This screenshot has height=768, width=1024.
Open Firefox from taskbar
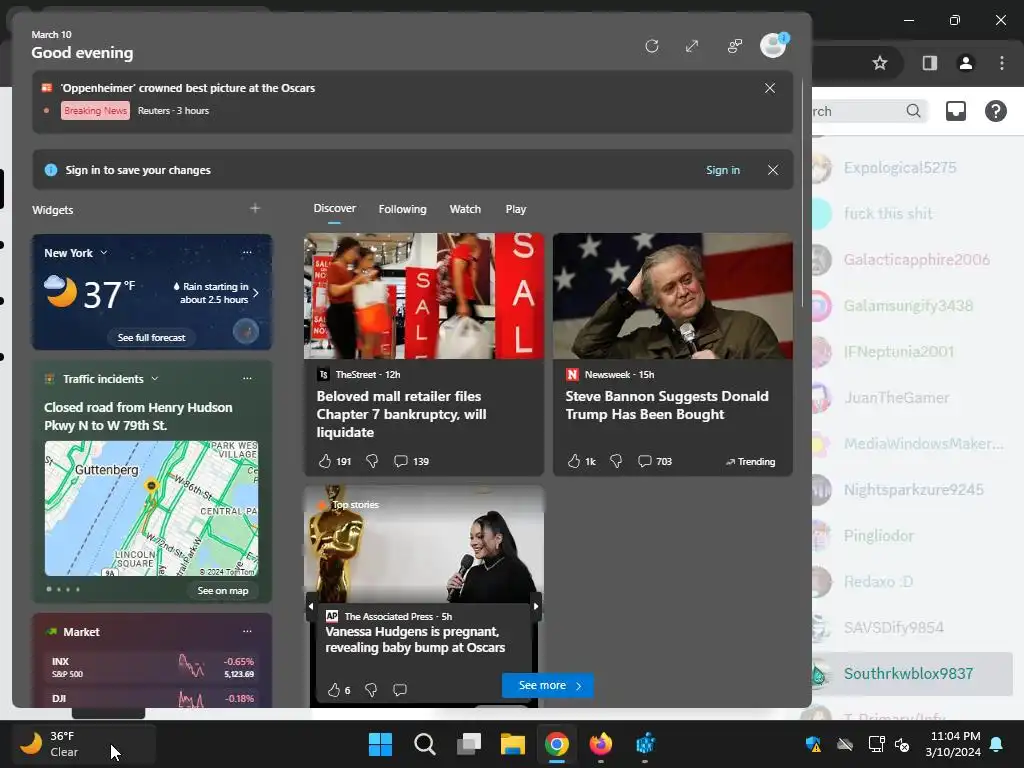(x=601, y=744)
